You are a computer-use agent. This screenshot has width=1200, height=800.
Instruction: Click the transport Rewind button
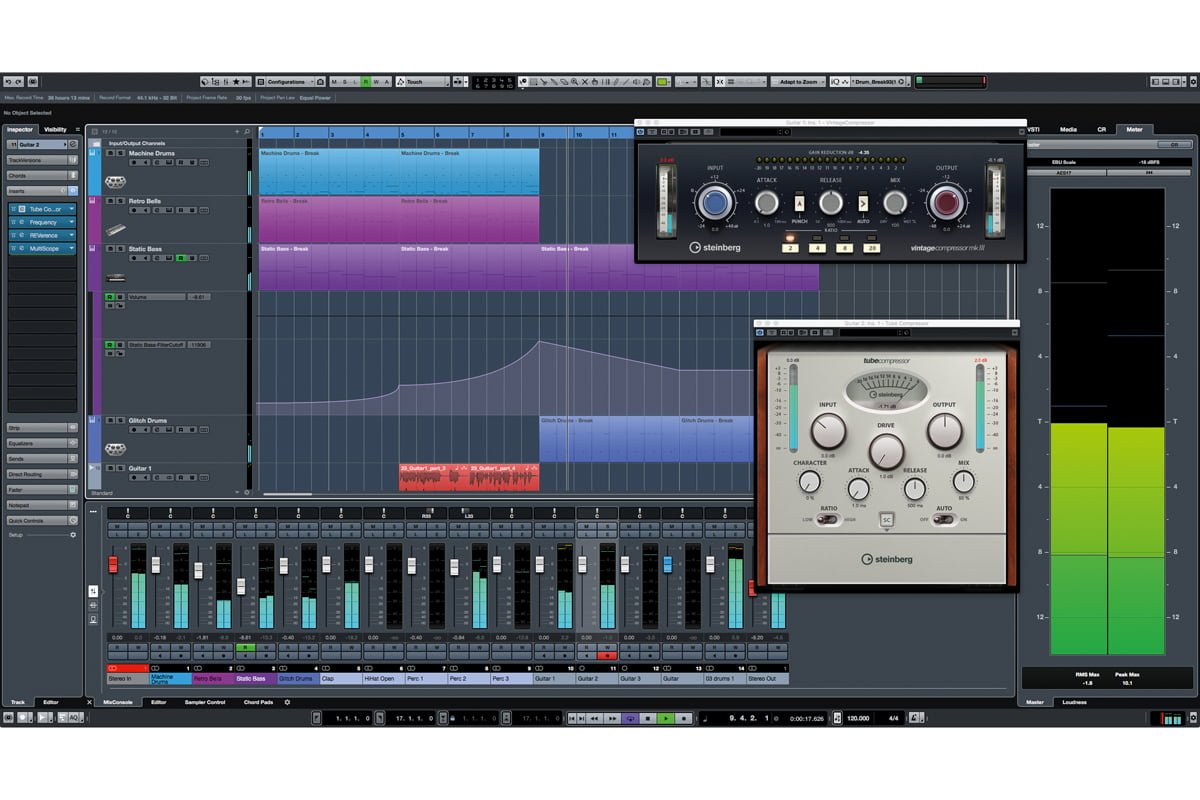[x=594, y=718]
